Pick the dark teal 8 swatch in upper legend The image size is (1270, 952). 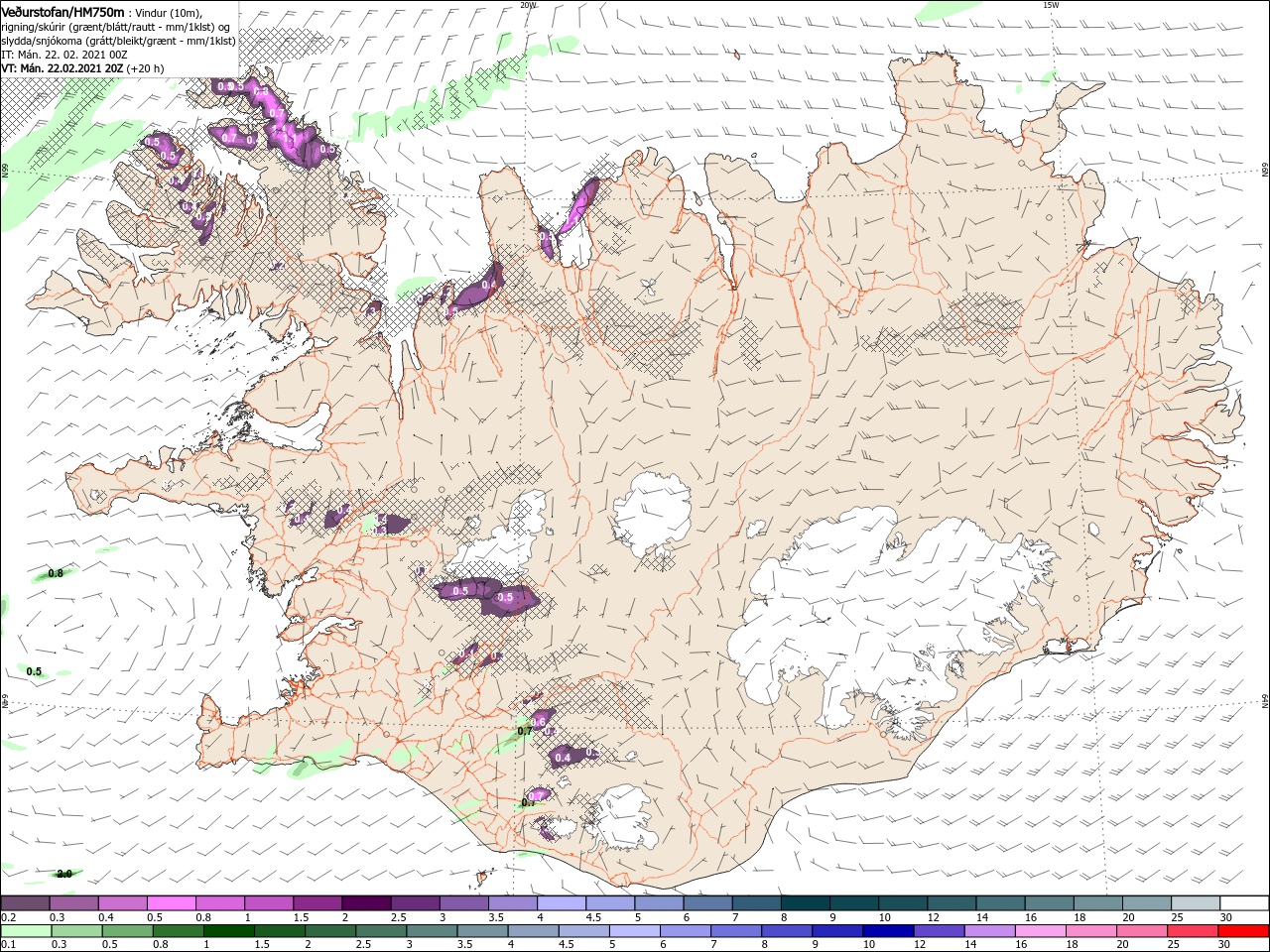(x=806, y=902)
